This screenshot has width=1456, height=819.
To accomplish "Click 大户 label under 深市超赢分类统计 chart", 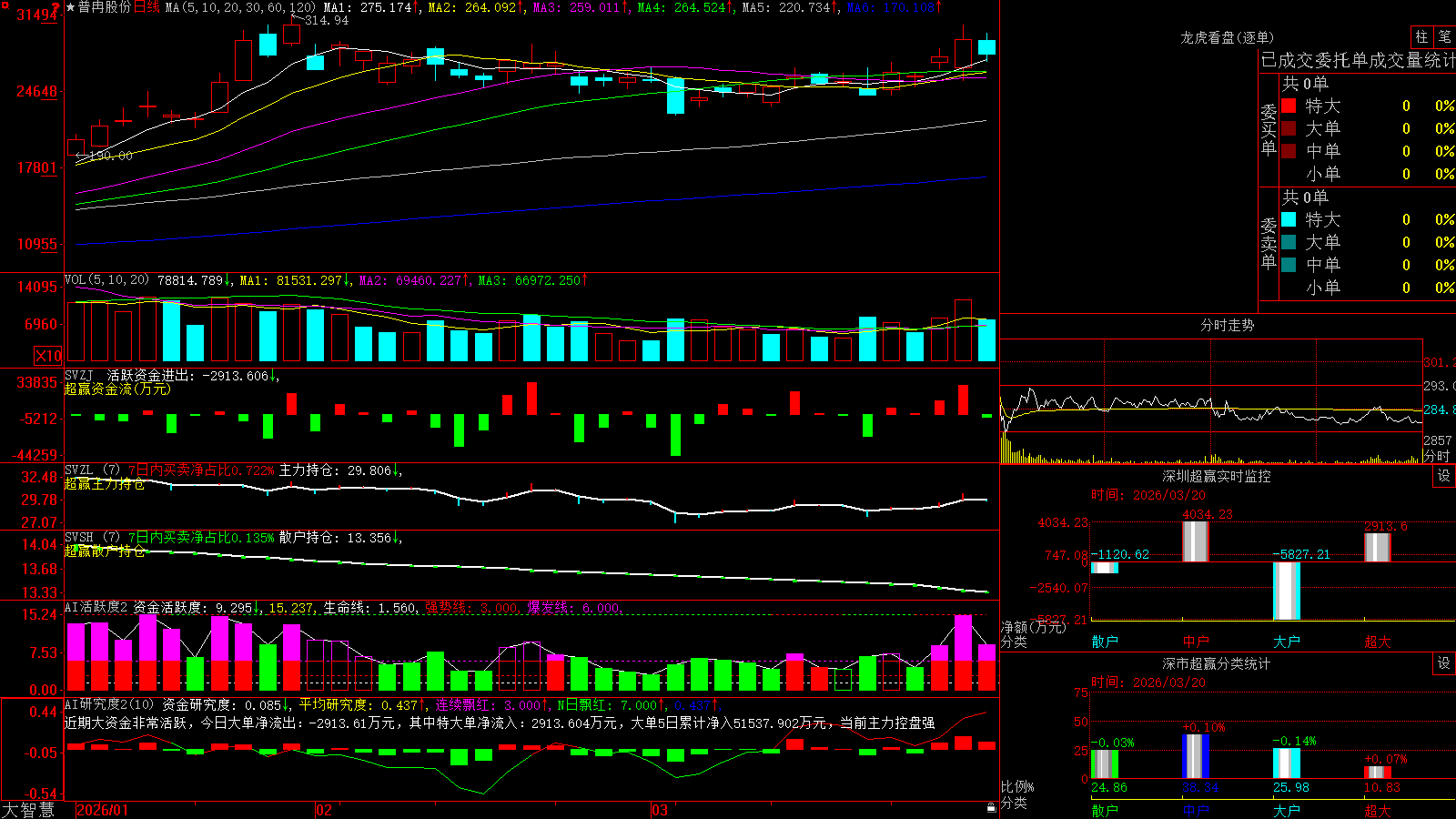I will point(1287,810).
